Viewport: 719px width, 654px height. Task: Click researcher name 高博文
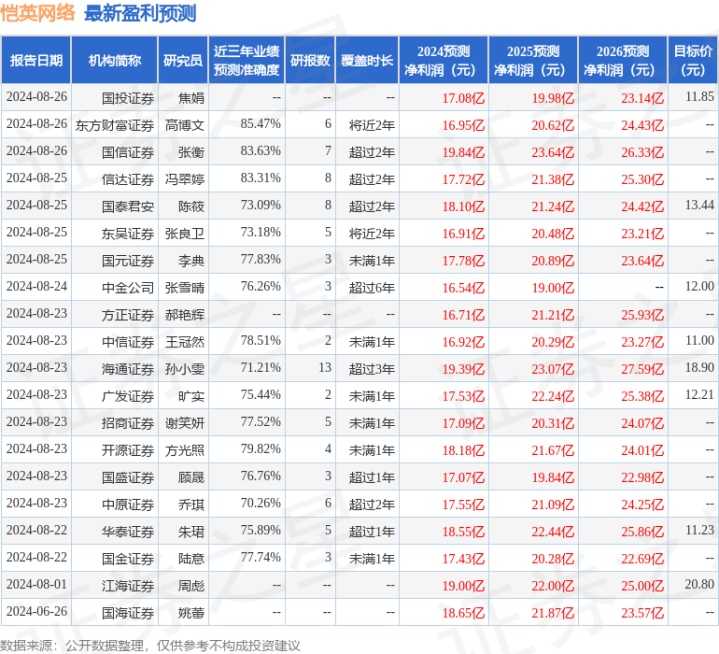(x=185, y=125)
